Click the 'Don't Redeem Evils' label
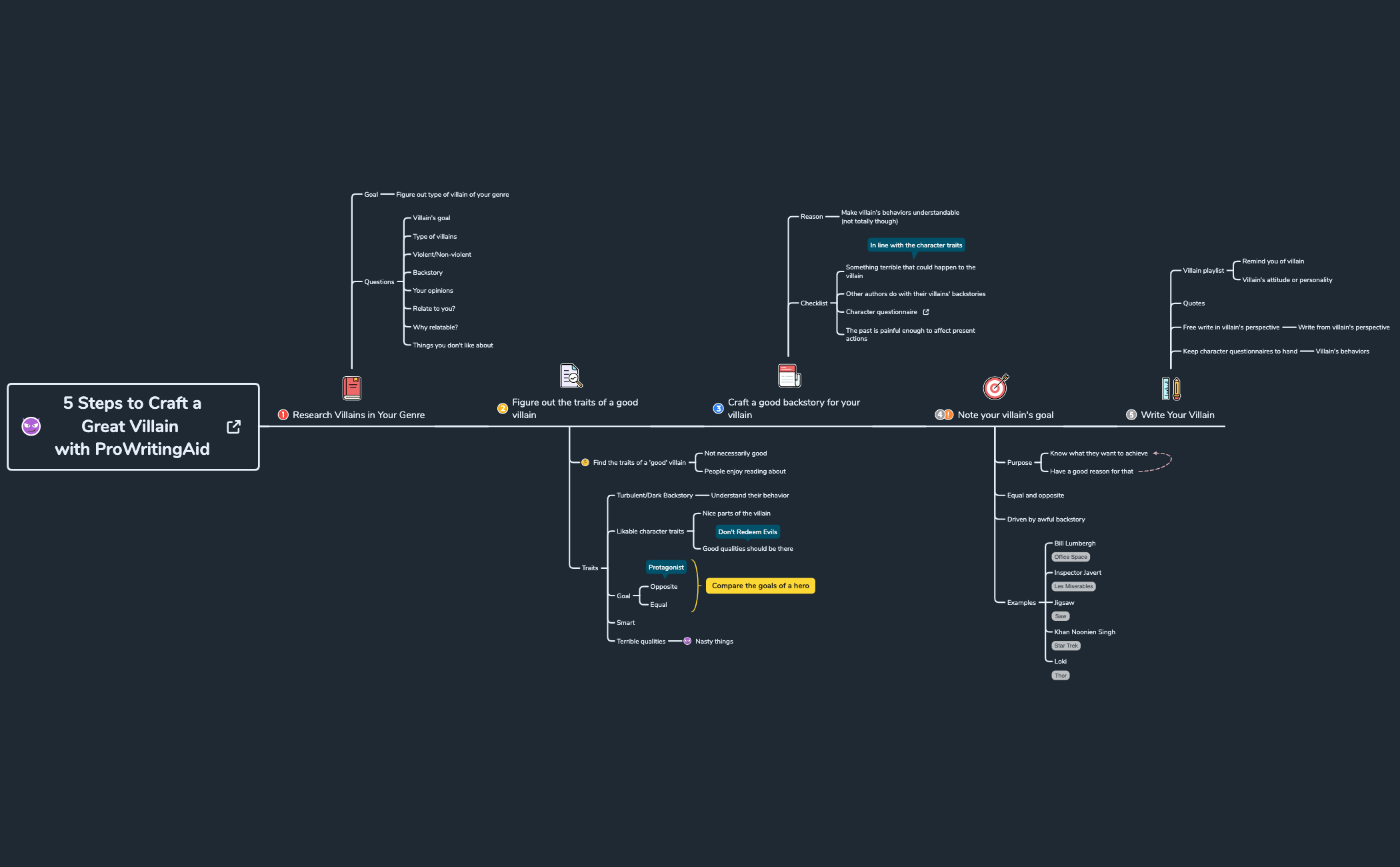This screenshot has width=1400, height=867. (x=747, y=532)
